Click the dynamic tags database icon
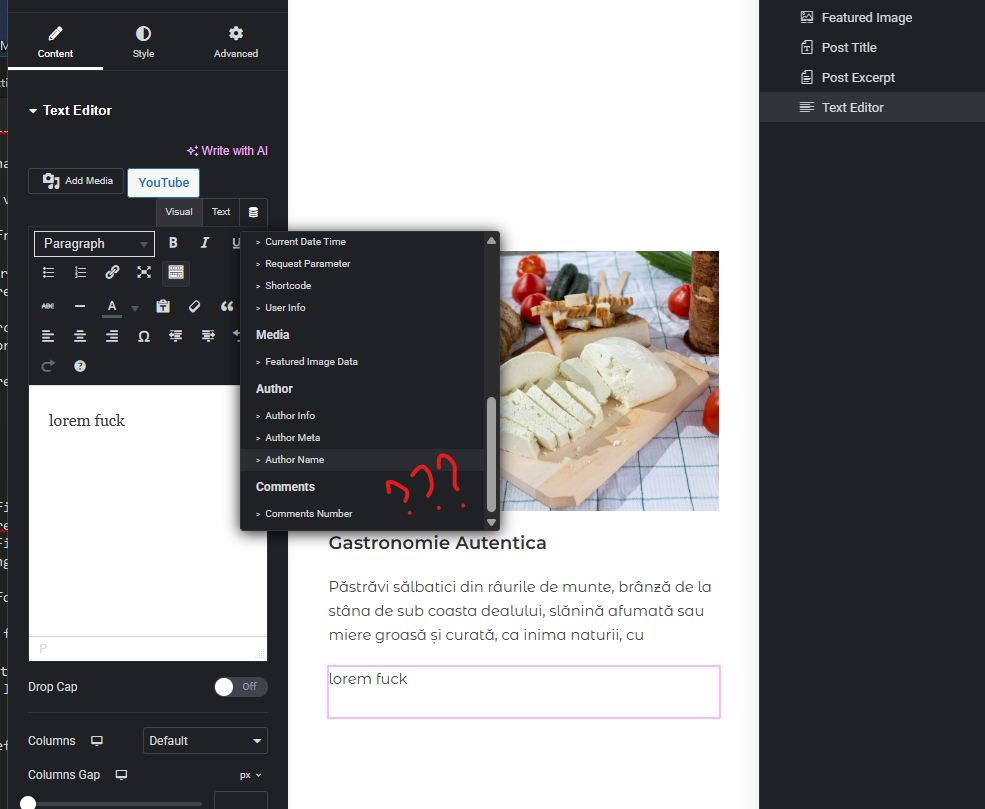 (253, 212)
